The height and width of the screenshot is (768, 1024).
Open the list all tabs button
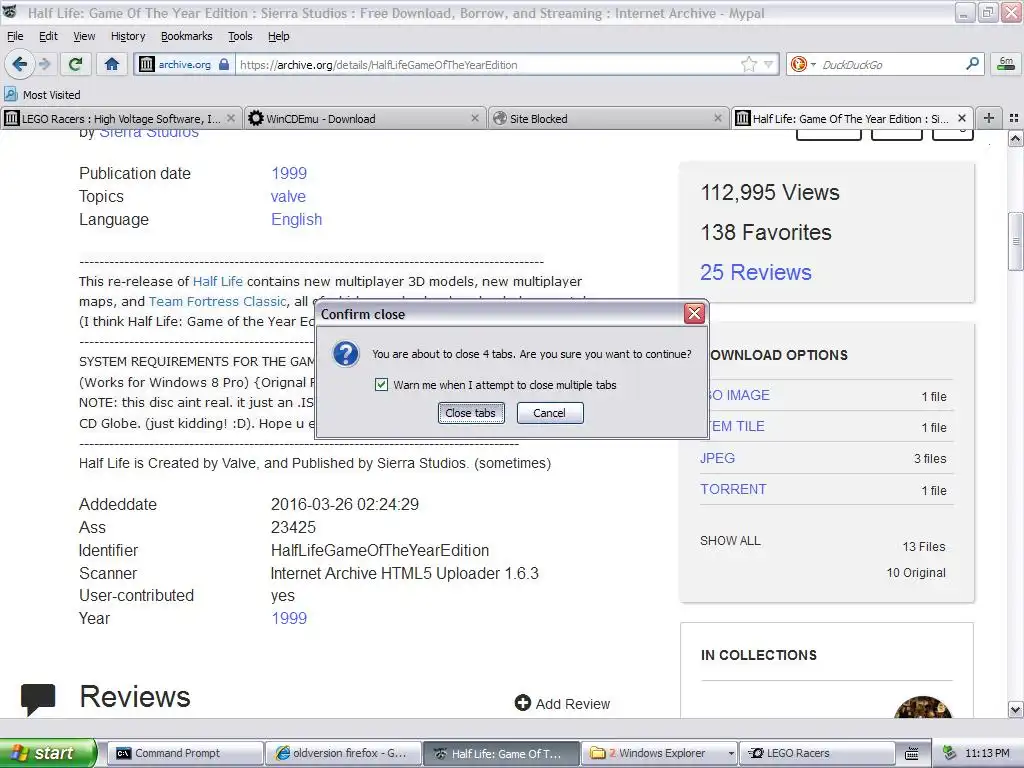coord(1014,118)
